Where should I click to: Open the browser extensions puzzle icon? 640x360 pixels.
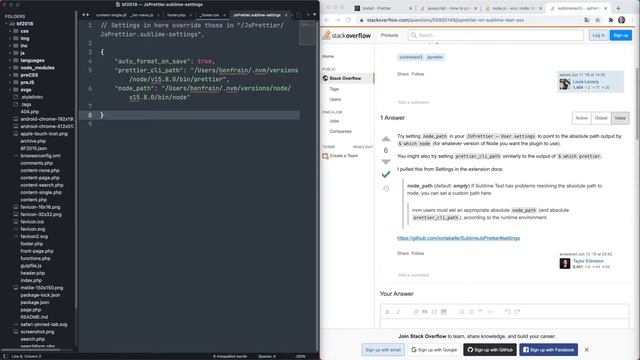tap(611, 20)
